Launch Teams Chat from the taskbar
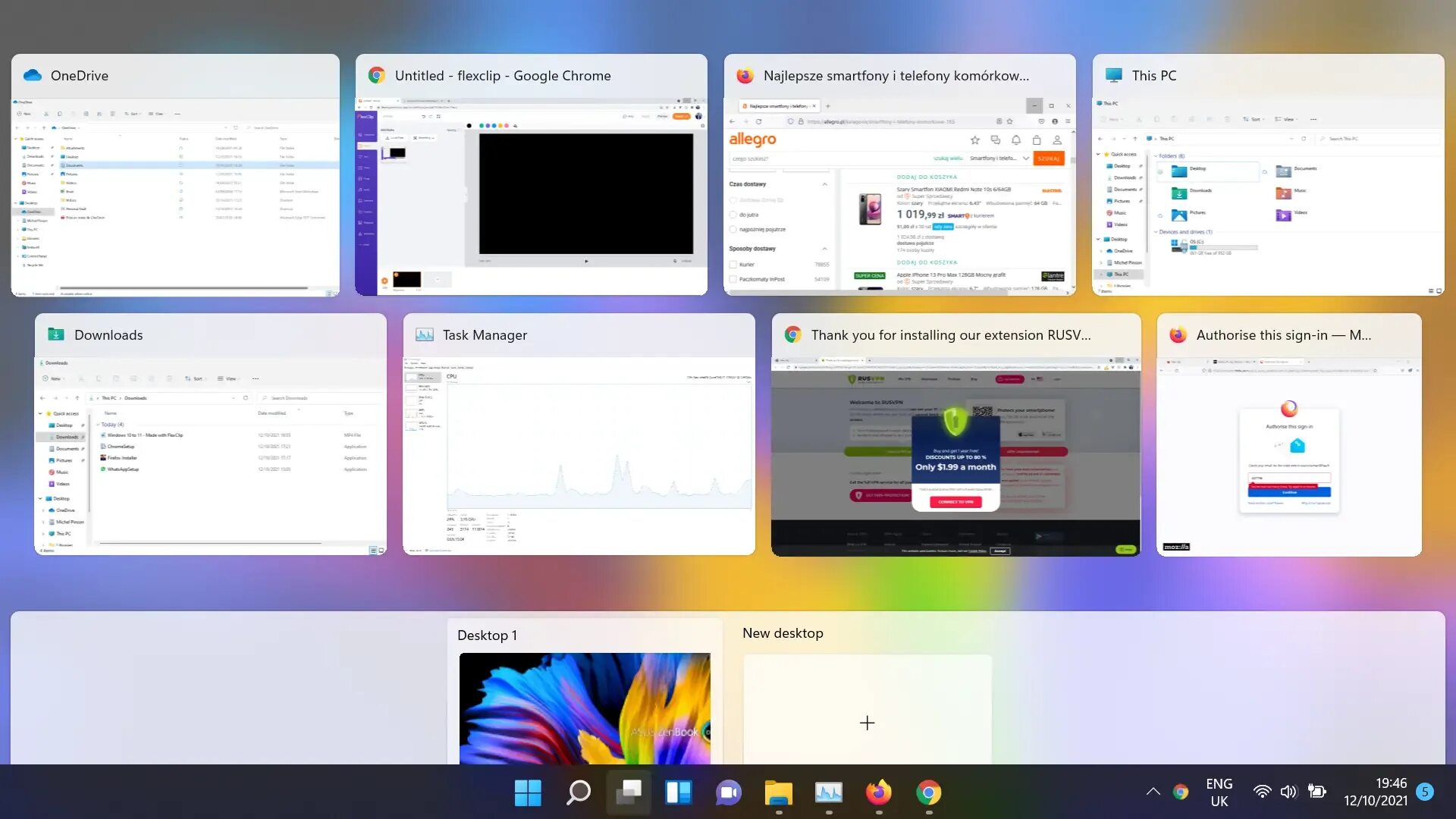1456x819 pixels. tap(728, 792)
